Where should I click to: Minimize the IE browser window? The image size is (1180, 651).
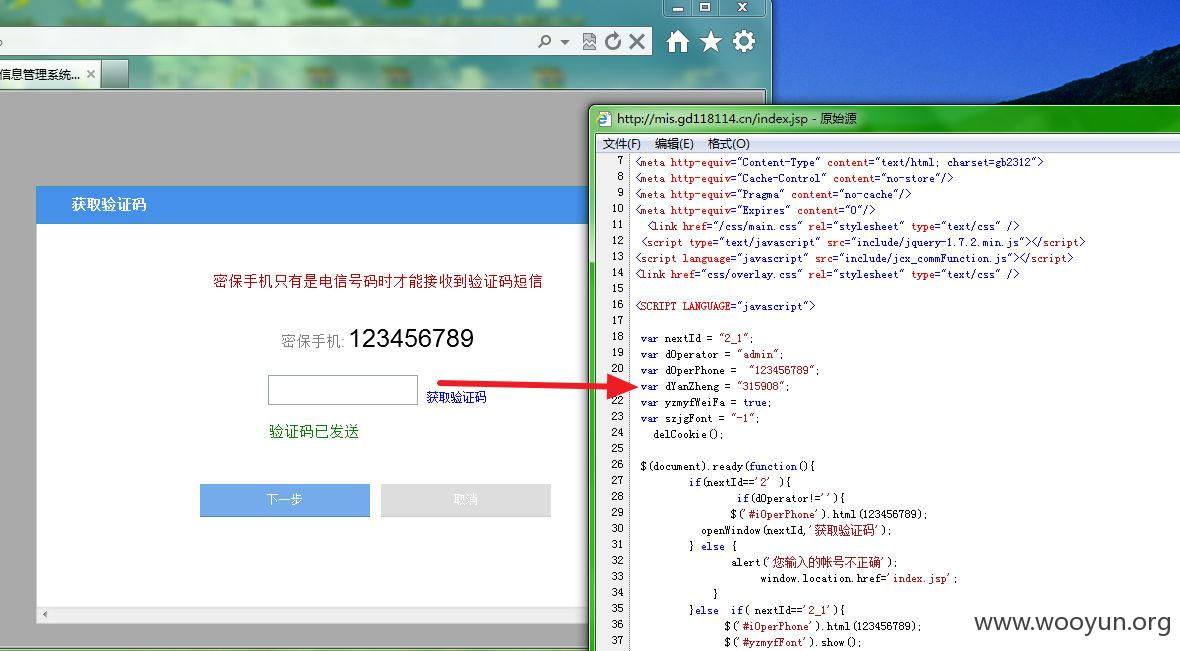[x=678, y=8]
